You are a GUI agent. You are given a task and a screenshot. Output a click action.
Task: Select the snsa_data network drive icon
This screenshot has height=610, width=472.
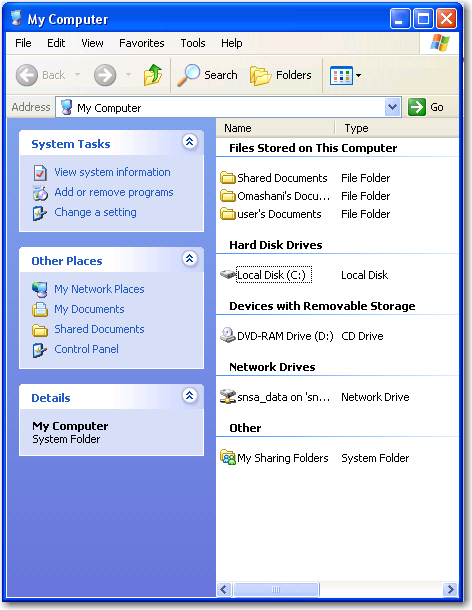point(228,396)
